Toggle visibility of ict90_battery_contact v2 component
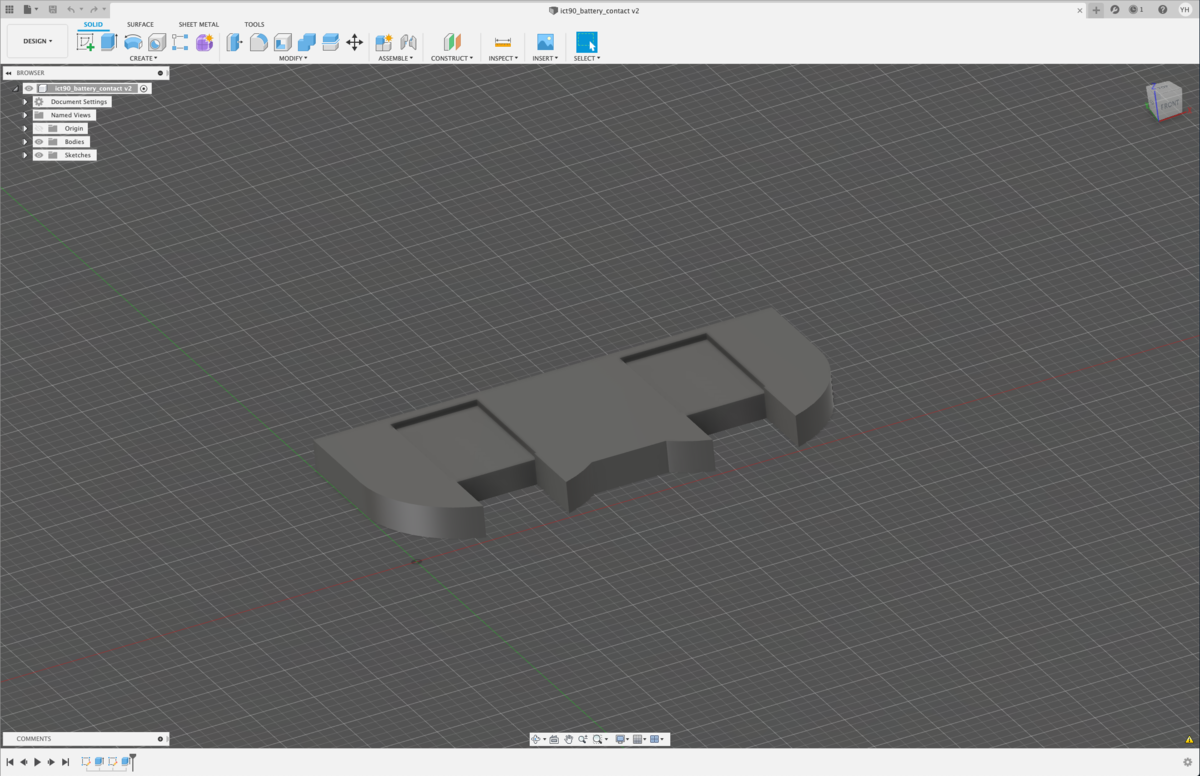The width and height of the screenshot is (1200, 776). (x=29, y=88)
